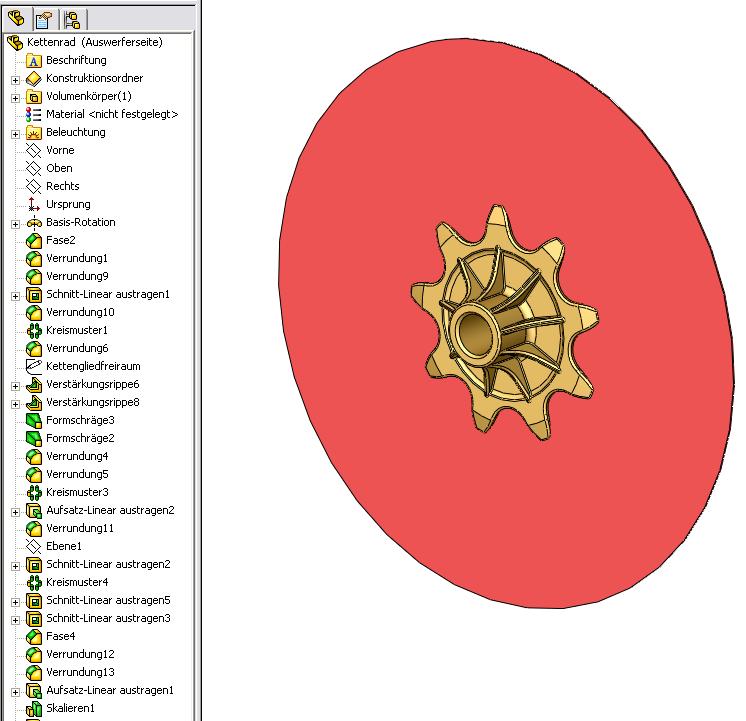Expand the Basis-Rotation feature
Screen dimensions: 746x721
(x=15, y=224)
